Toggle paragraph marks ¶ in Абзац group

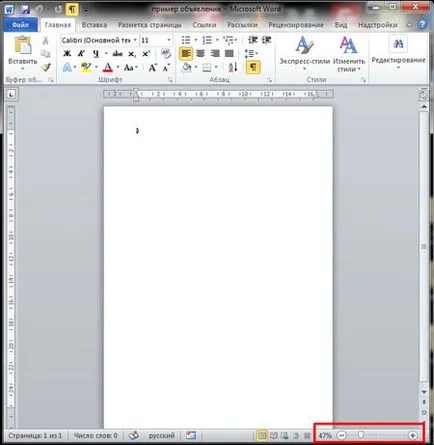[x=253, y=67]
